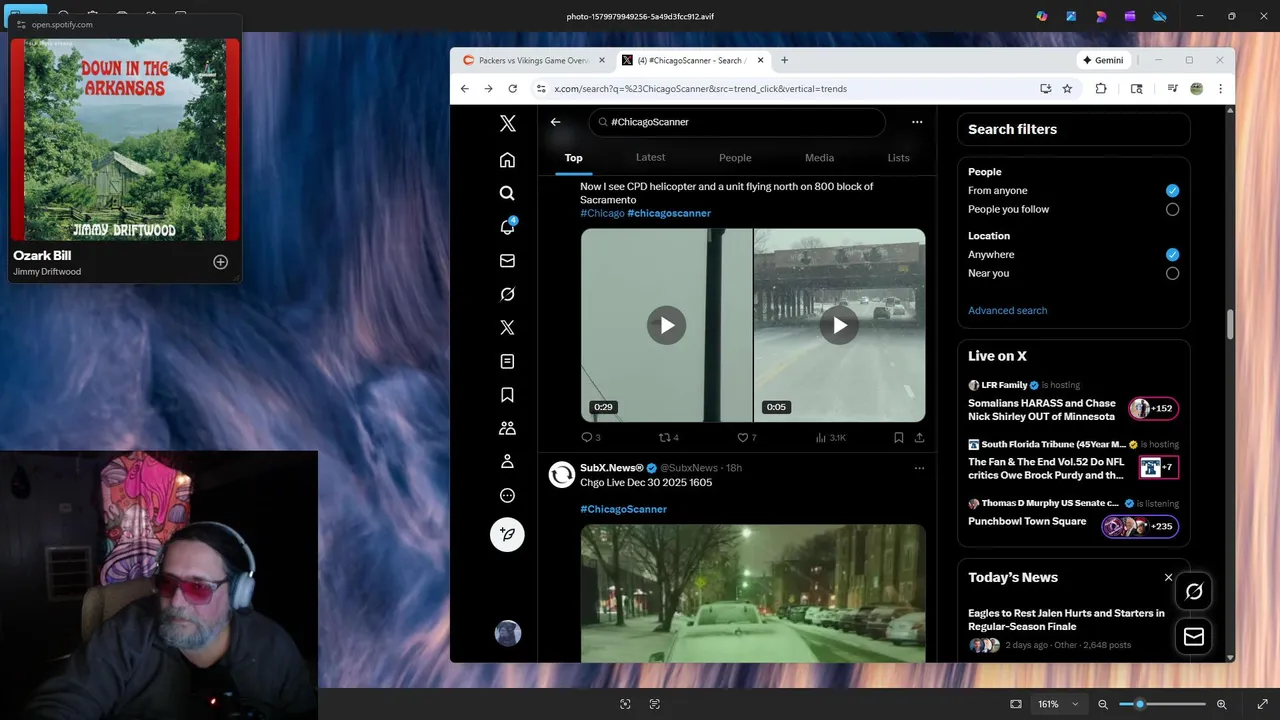Image resolution: width=1280 pixels, height=720 pixels.
Task: Open Profile icon in X sidebar
Action: [507, 462]
